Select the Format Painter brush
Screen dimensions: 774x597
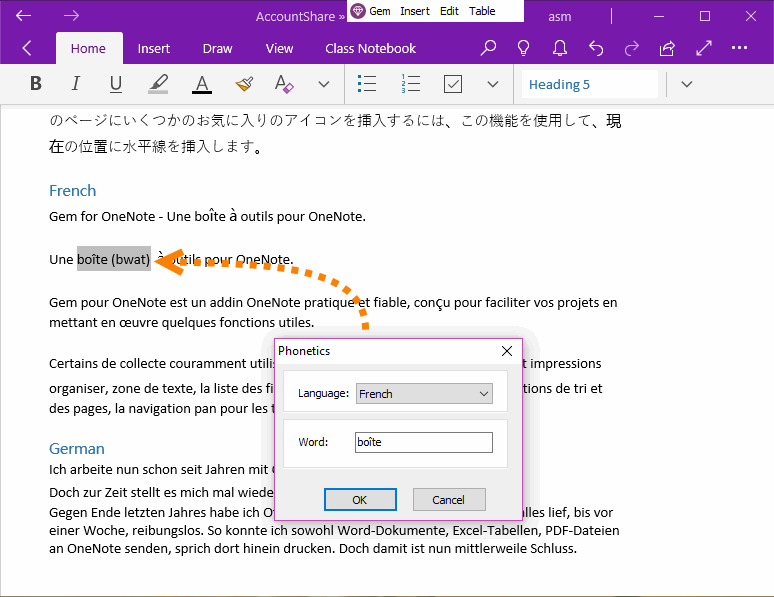[244, 84]
